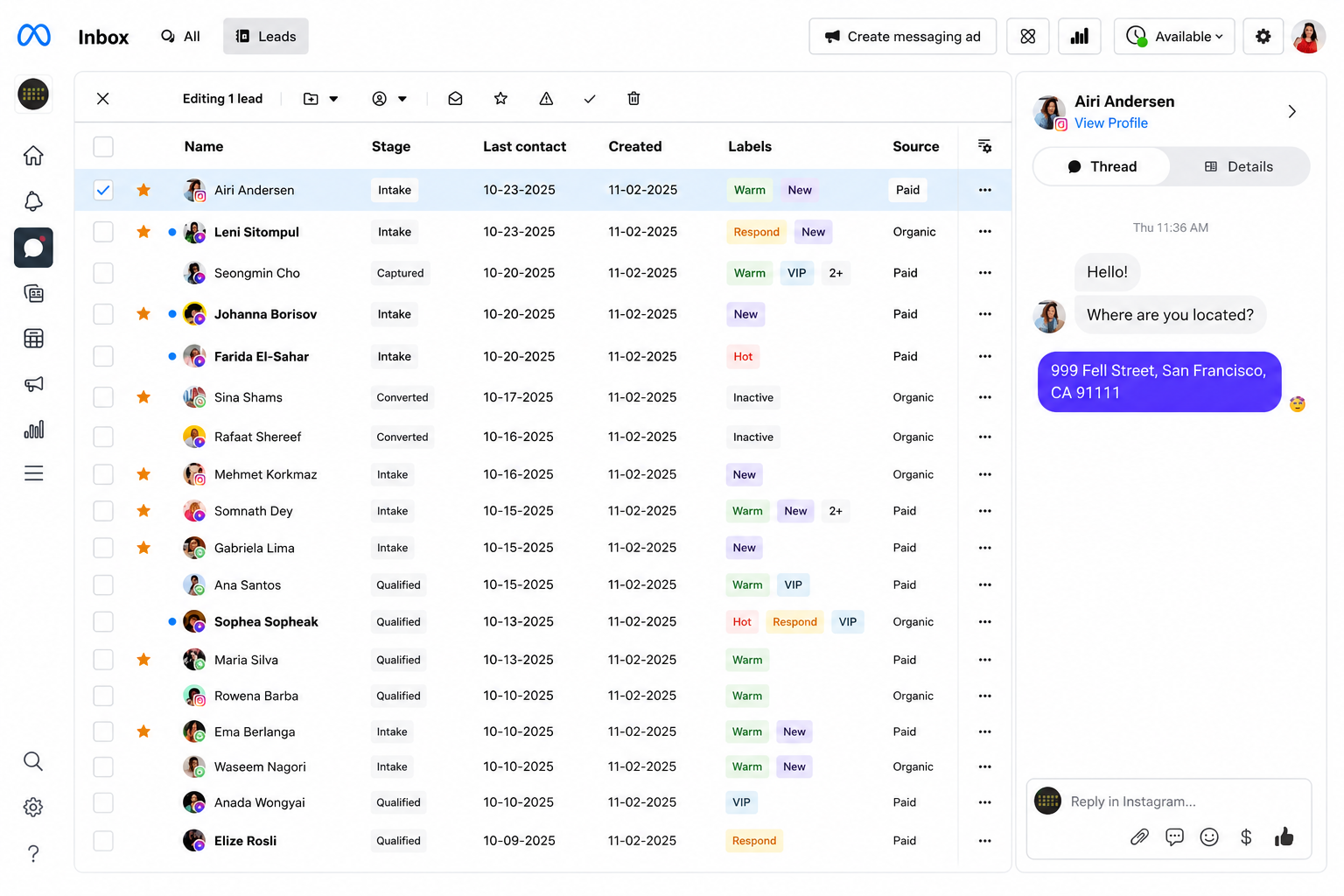Close editing mode with the X icon
Screen dimensions: 1344x896
(103, 99)
